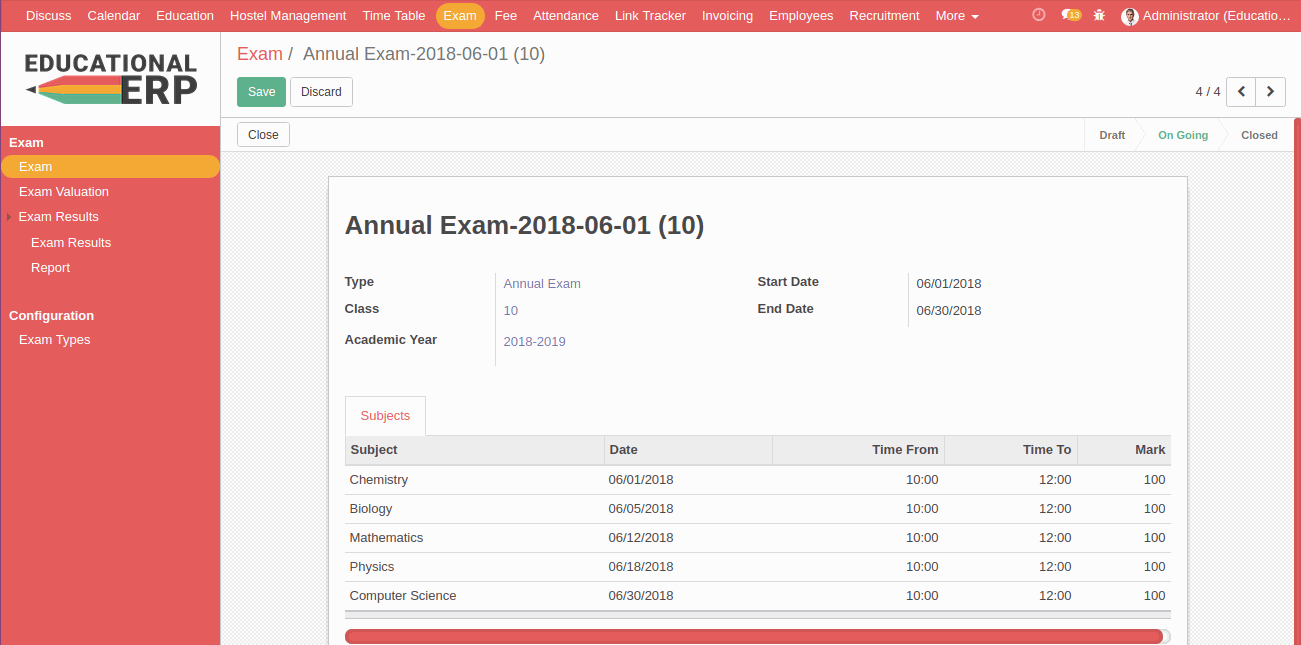
Task: Switch to the Subjects tab
Action: point(385,416)
